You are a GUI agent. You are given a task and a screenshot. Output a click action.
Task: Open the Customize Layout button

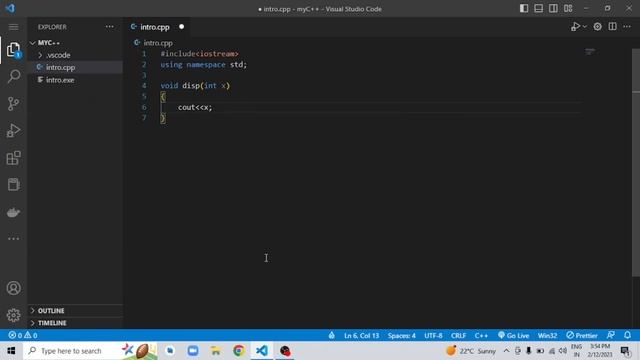tap(568, 9)
